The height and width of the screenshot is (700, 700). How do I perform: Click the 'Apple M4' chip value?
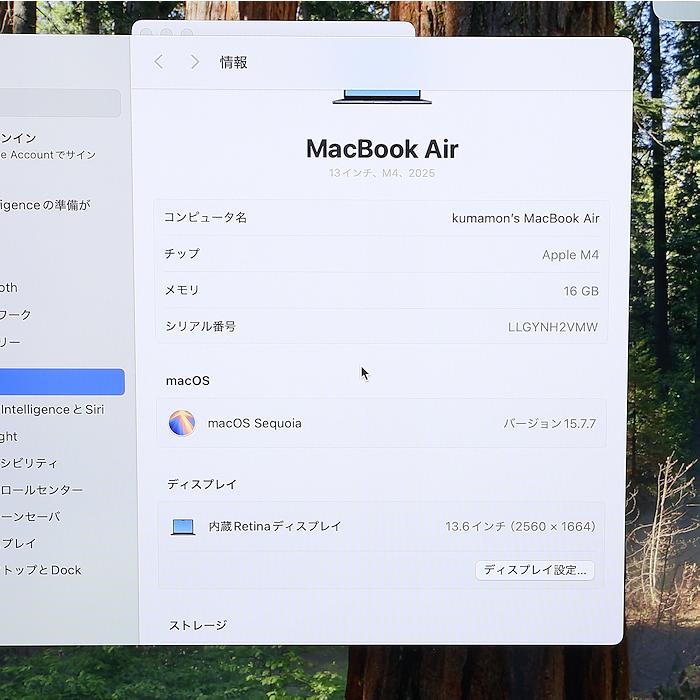tap(570, 255)
